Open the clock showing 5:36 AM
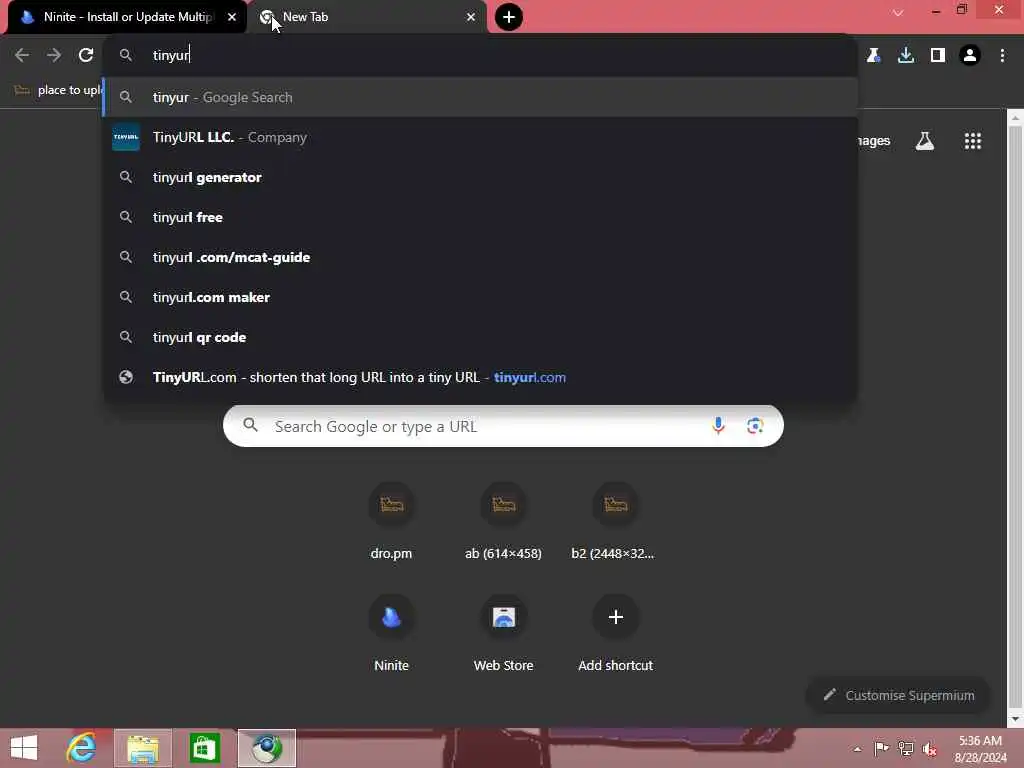The height and width of the screenshot is (768, 1024). point(980,749)
